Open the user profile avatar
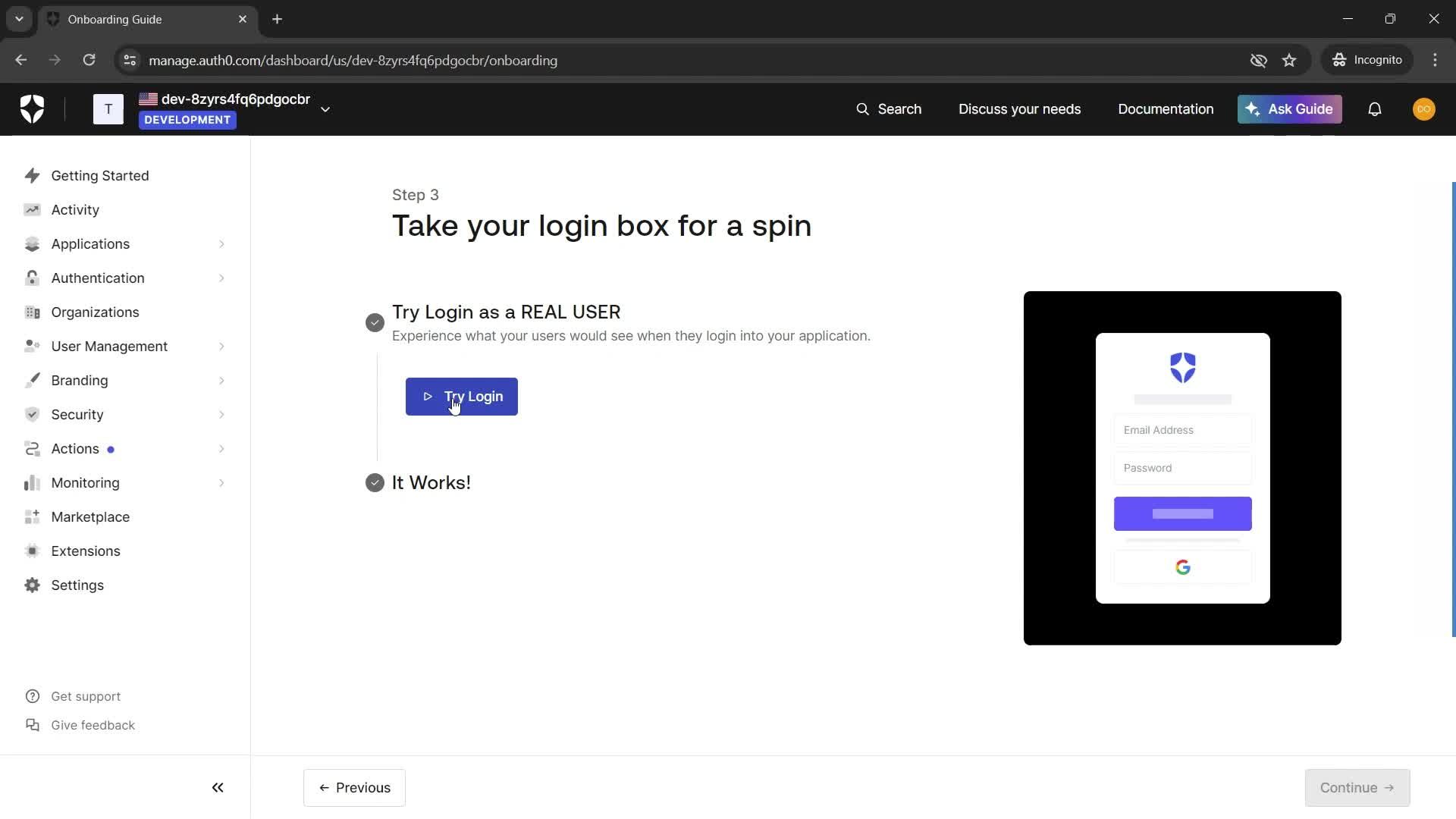 point(1423,109)
